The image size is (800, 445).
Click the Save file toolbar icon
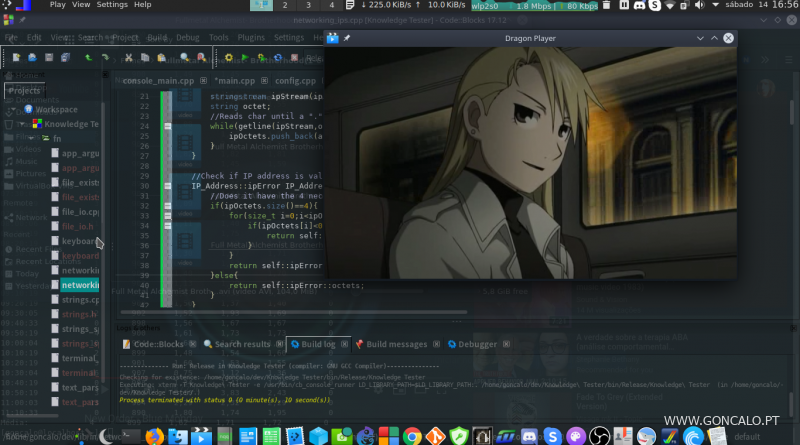coord(50,58)
